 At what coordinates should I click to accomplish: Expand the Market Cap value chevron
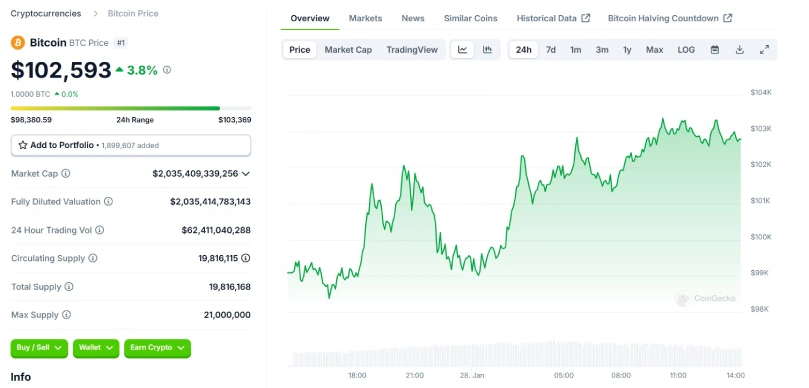246,174
